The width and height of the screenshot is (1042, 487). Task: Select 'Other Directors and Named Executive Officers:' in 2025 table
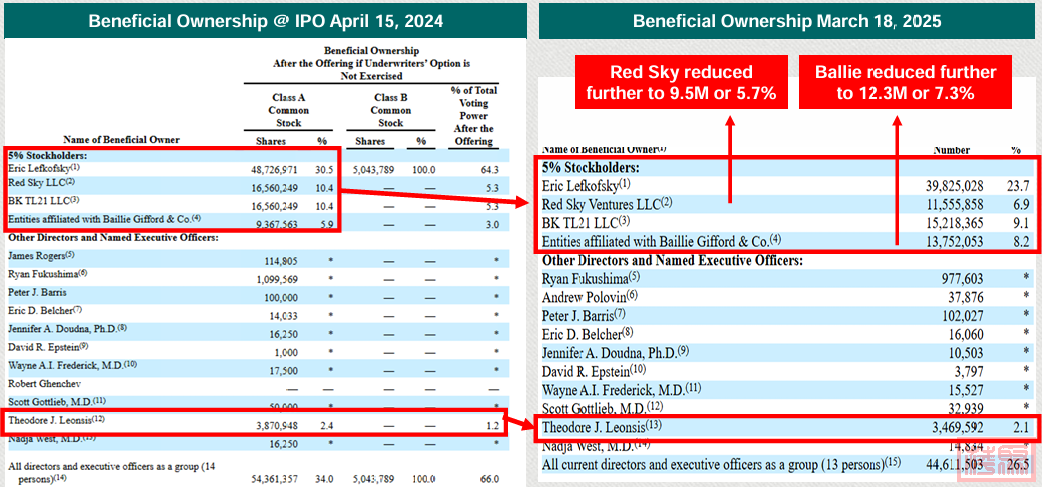point(673,260)
